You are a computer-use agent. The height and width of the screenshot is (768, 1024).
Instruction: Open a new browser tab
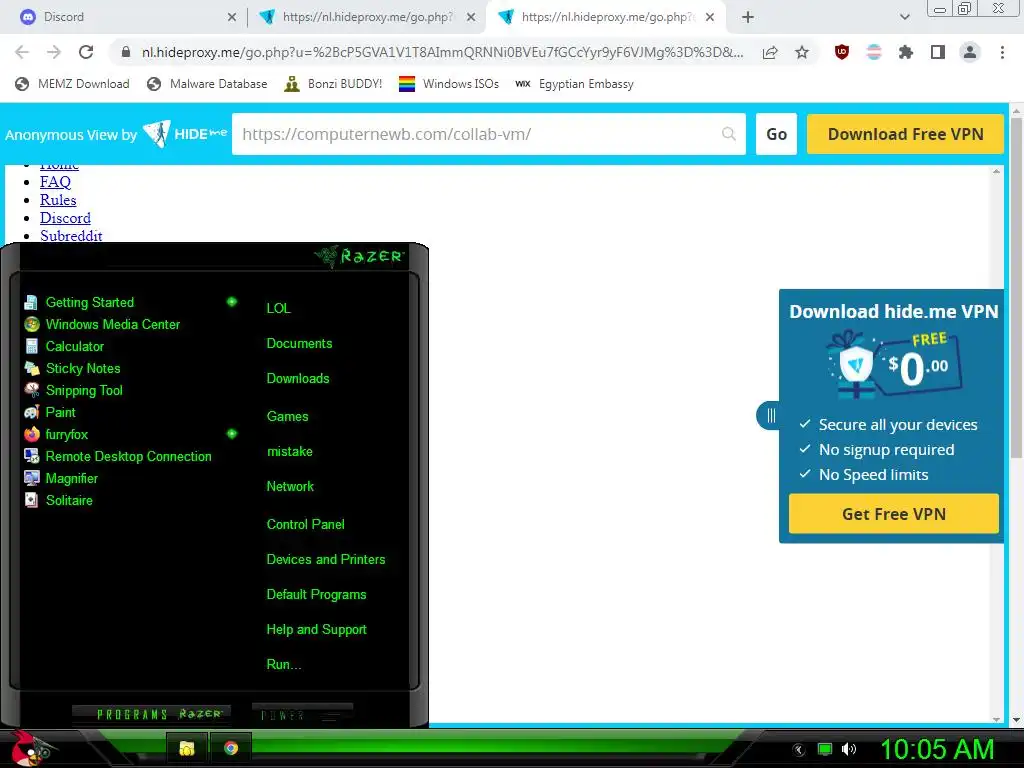pyautogui.click(x=748, y=17)
